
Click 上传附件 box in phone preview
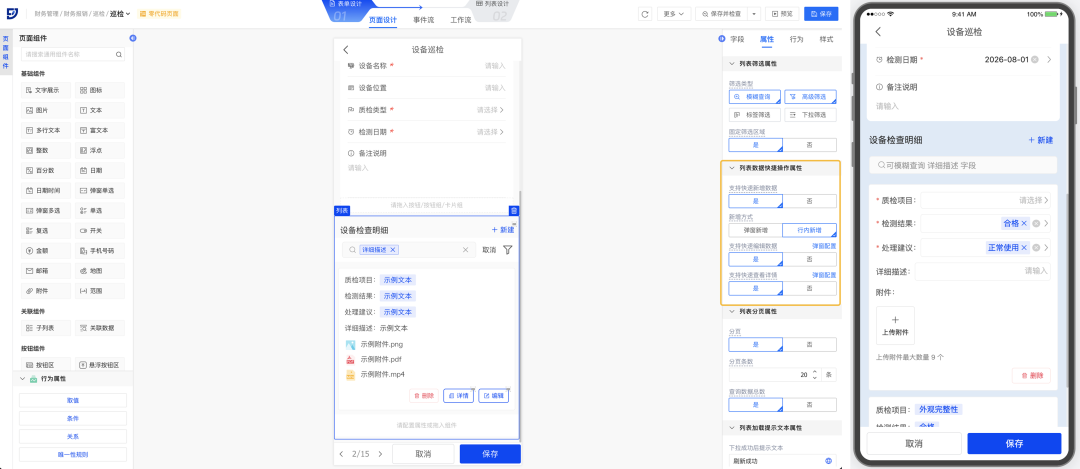[x=895, y=325]
